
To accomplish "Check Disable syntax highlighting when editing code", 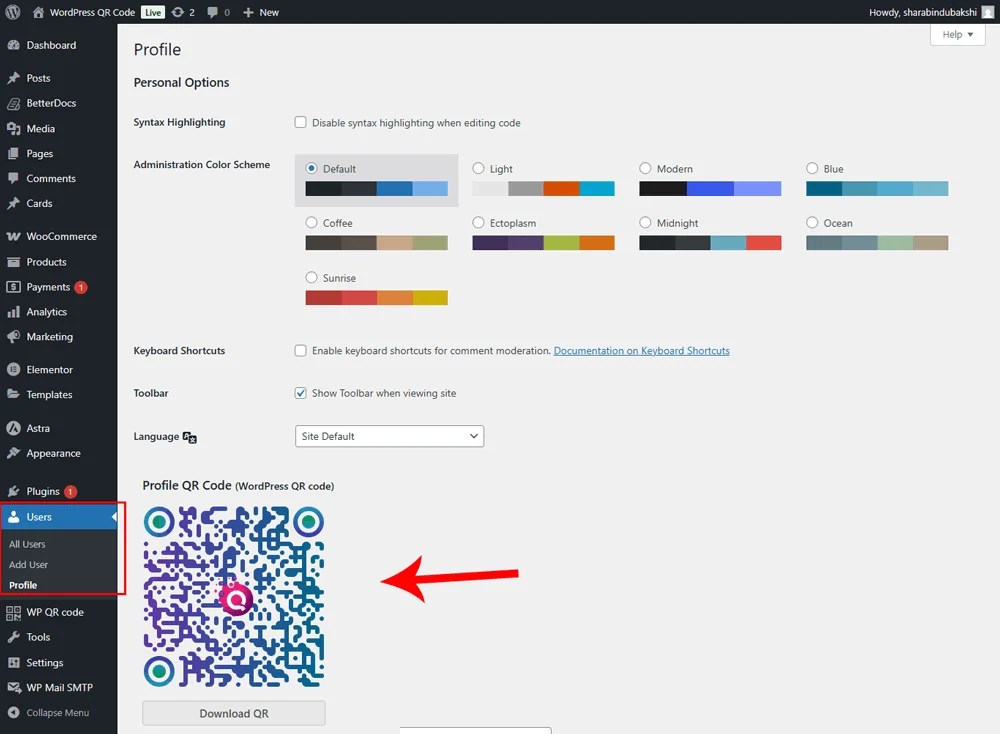I will tap(300, 122).
